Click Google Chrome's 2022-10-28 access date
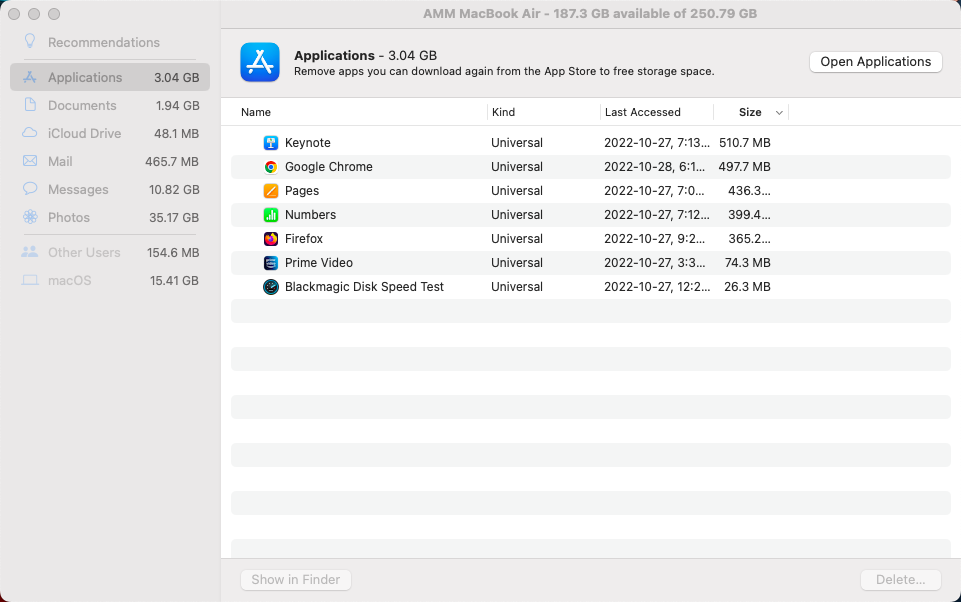The height and width of the screenshot is (602, 961). [x=655, y=167]
